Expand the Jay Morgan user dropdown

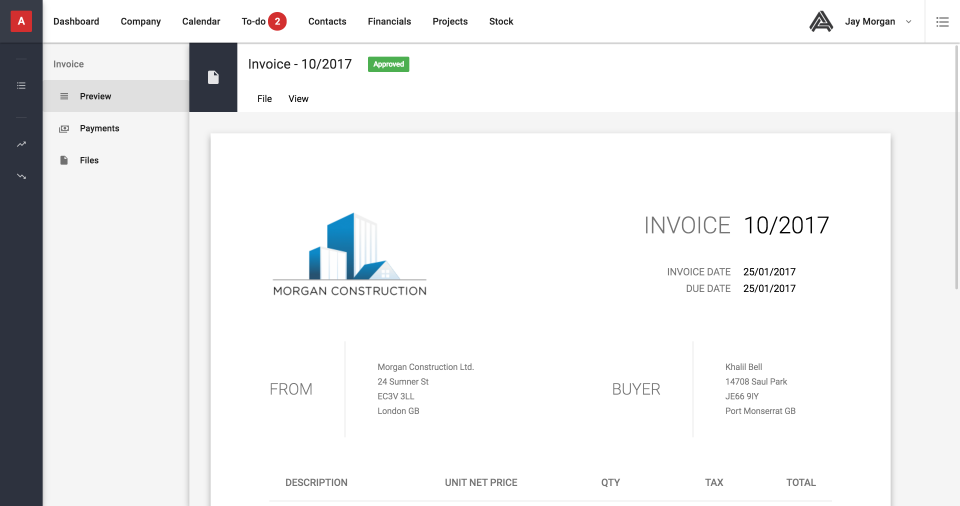click(908, 21)
